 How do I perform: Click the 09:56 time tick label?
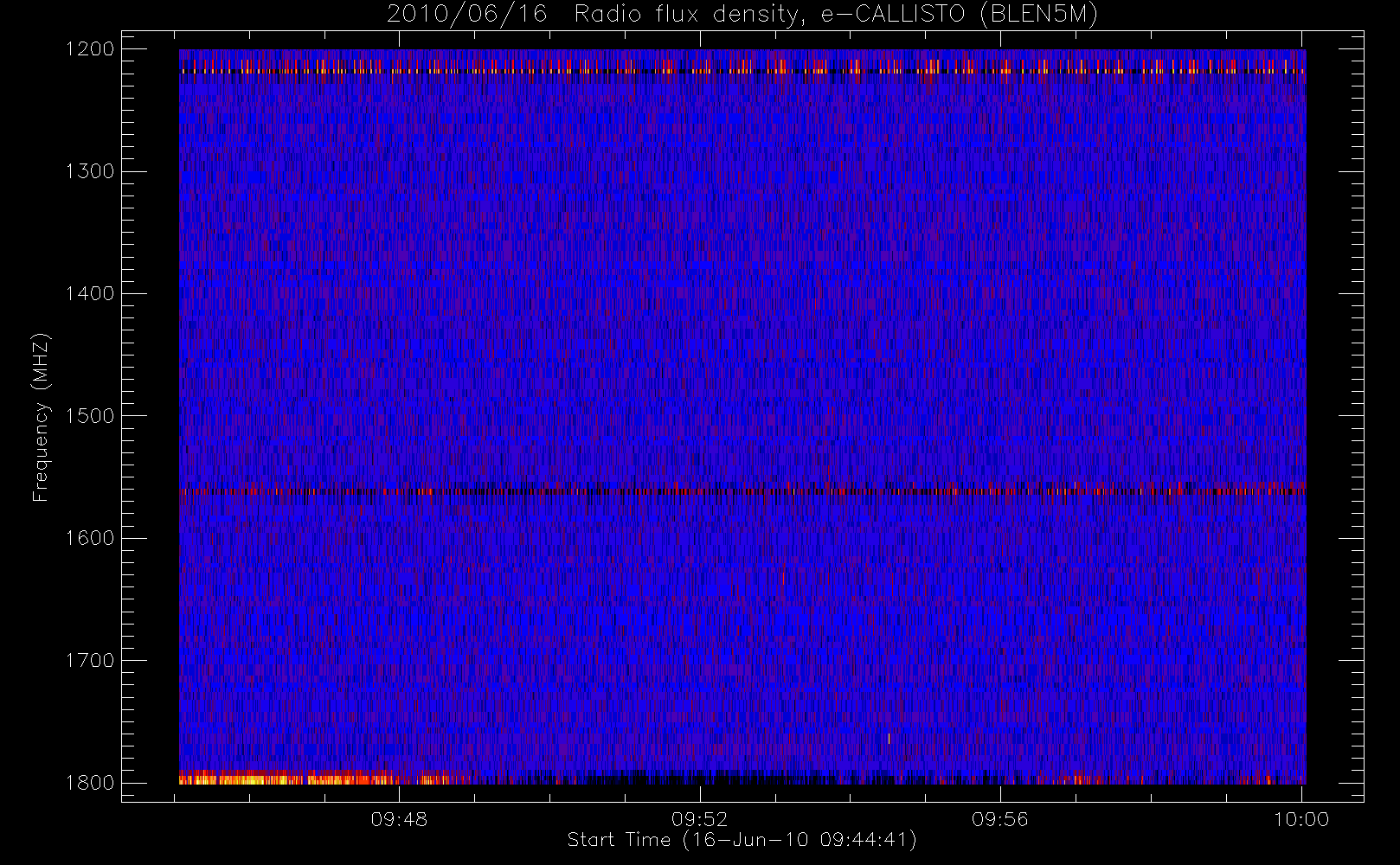point(1000,819)
